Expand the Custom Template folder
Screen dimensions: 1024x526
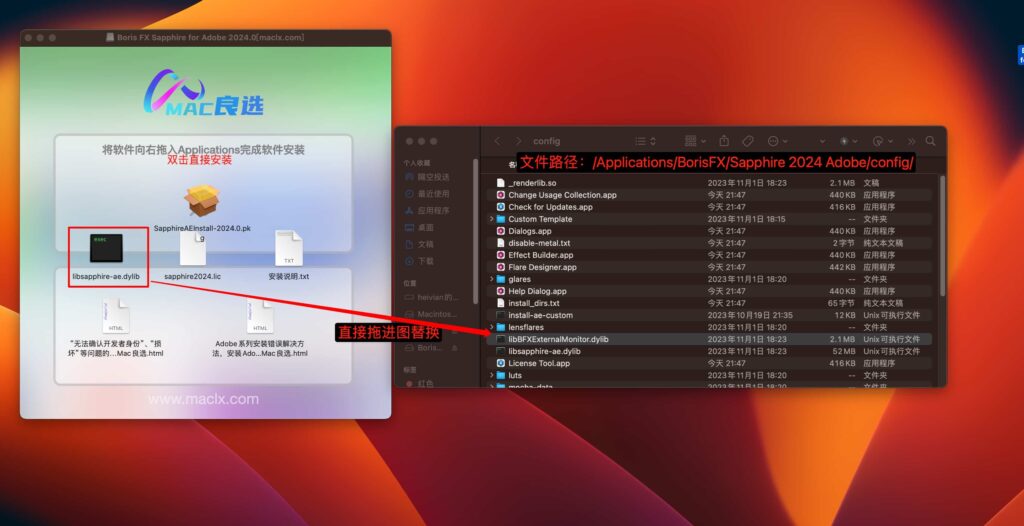pyautogui.click(x=491, y=219)
